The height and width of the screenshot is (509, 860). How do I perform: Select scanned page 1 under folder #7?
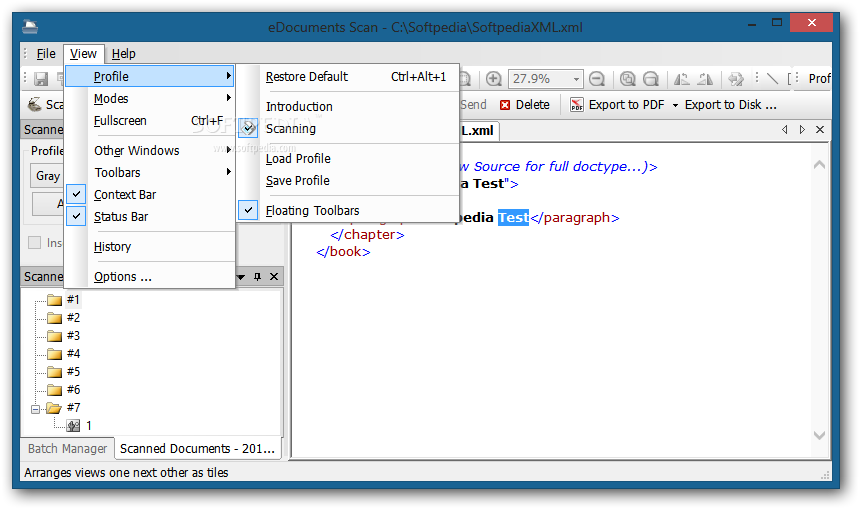click(79, 426)
